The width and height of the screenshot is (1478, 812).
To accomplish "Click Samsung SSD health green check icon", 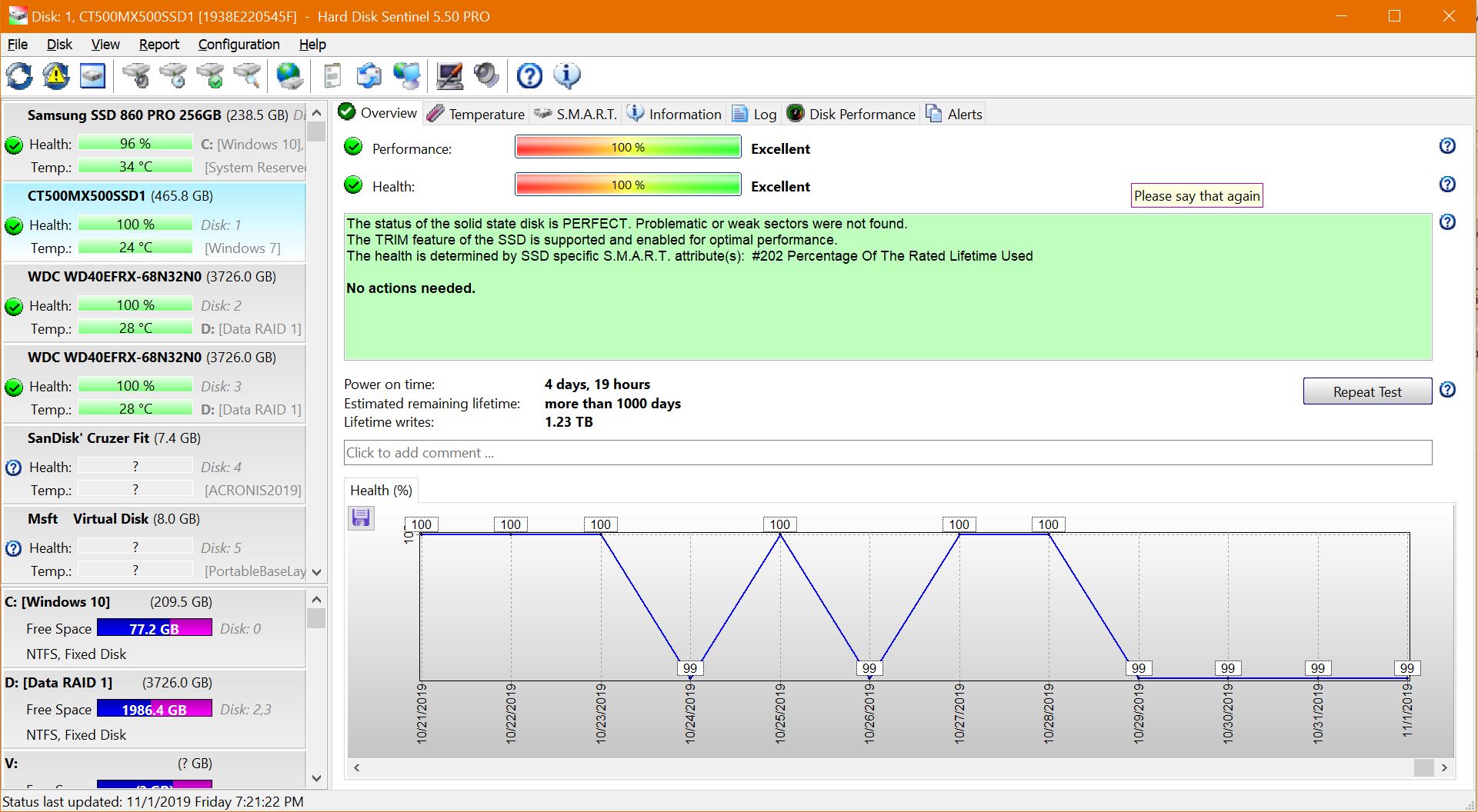I will [x=14, y=145].
